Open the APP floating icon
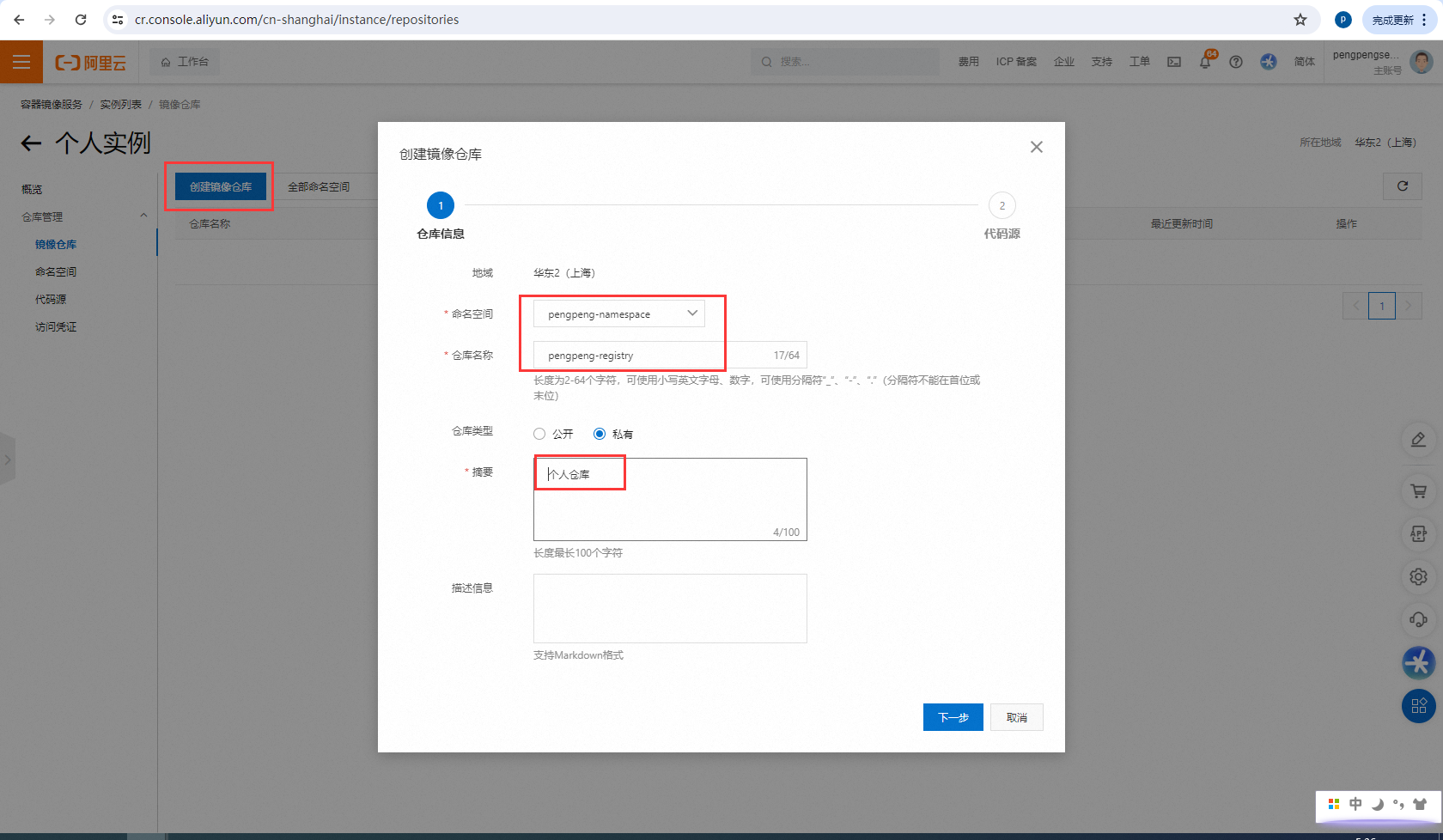The width and height of the screenshot is (1443, 840). click(1419, 533)
